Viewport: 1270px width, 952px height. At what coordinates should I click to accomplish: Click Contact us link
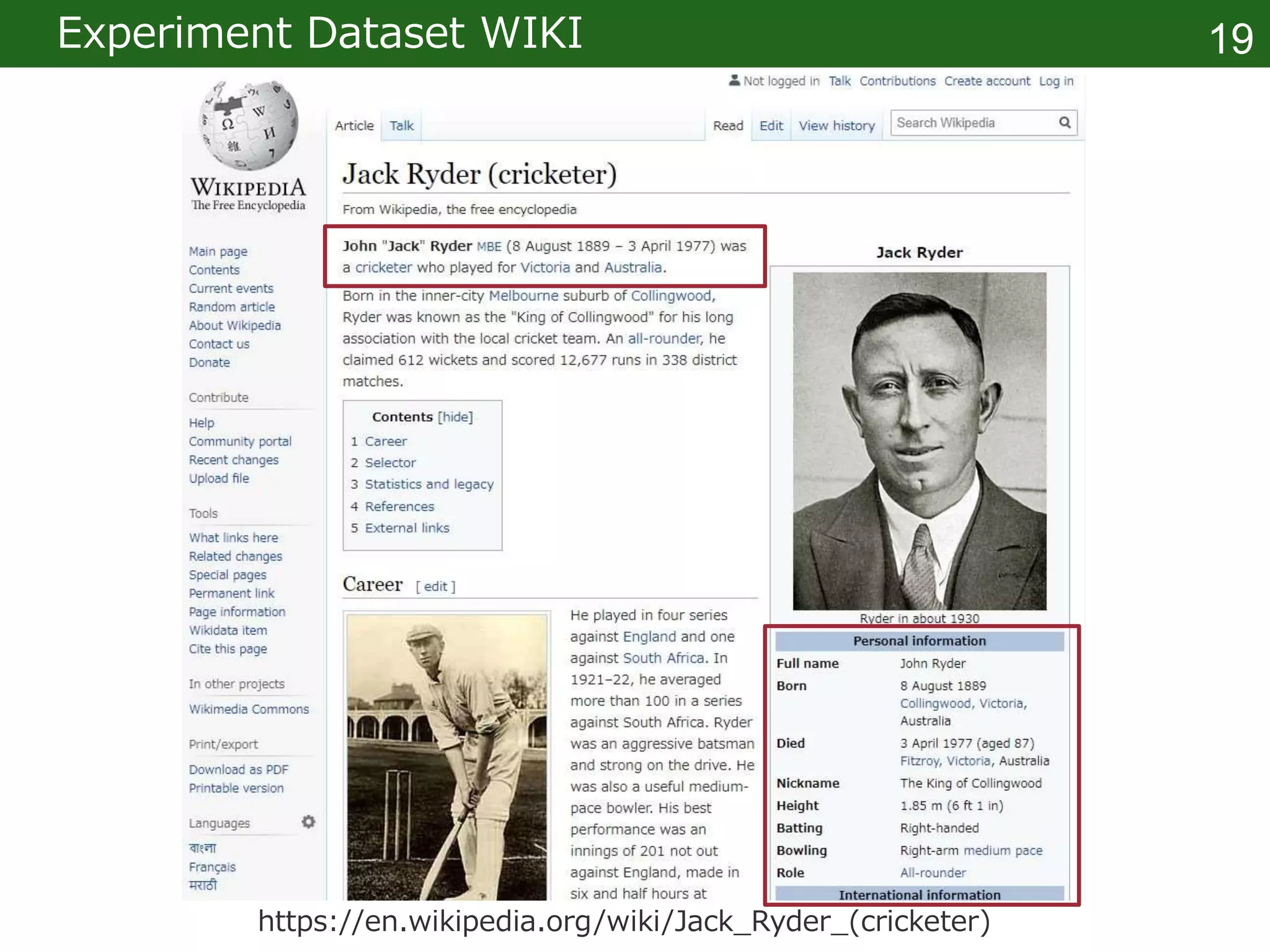pos(219,345)
